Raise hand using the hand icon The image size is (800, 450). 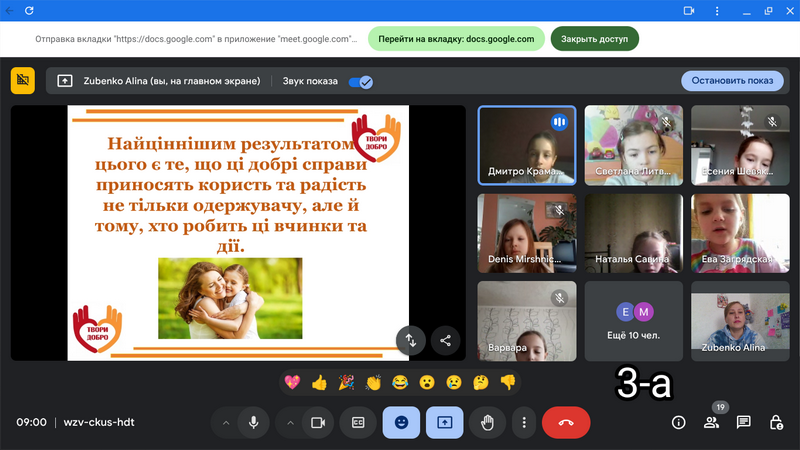coord(487,422)
